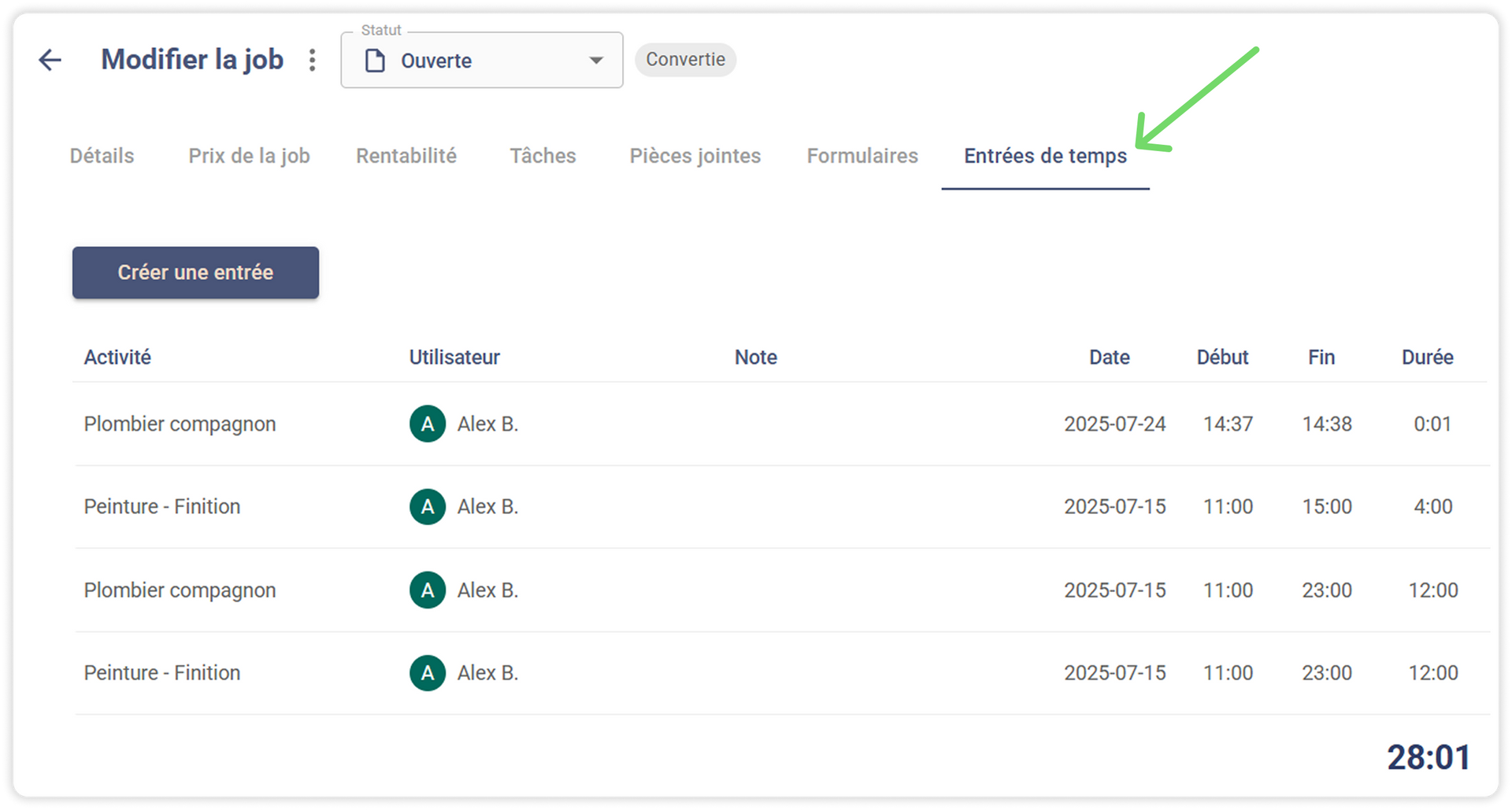
Task: Select Plombier compagnon entry dated 2025-07-24
Action: [x=781, y=424]
